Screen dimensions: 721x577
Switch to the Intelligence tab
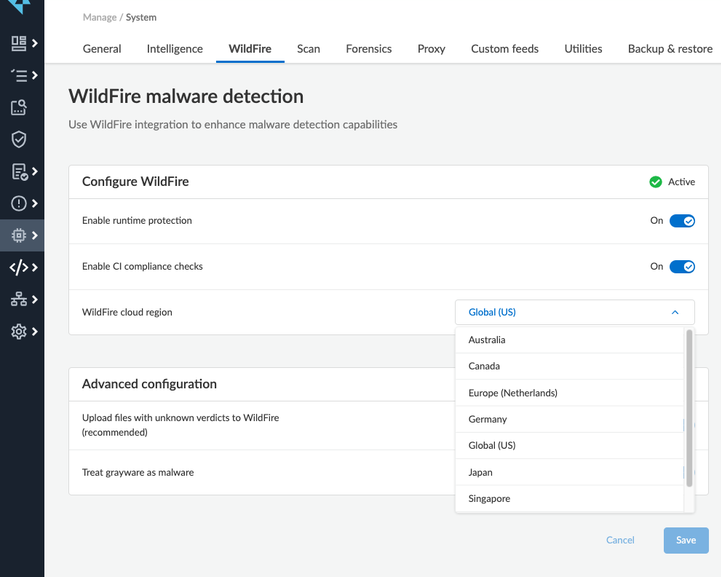175,49
